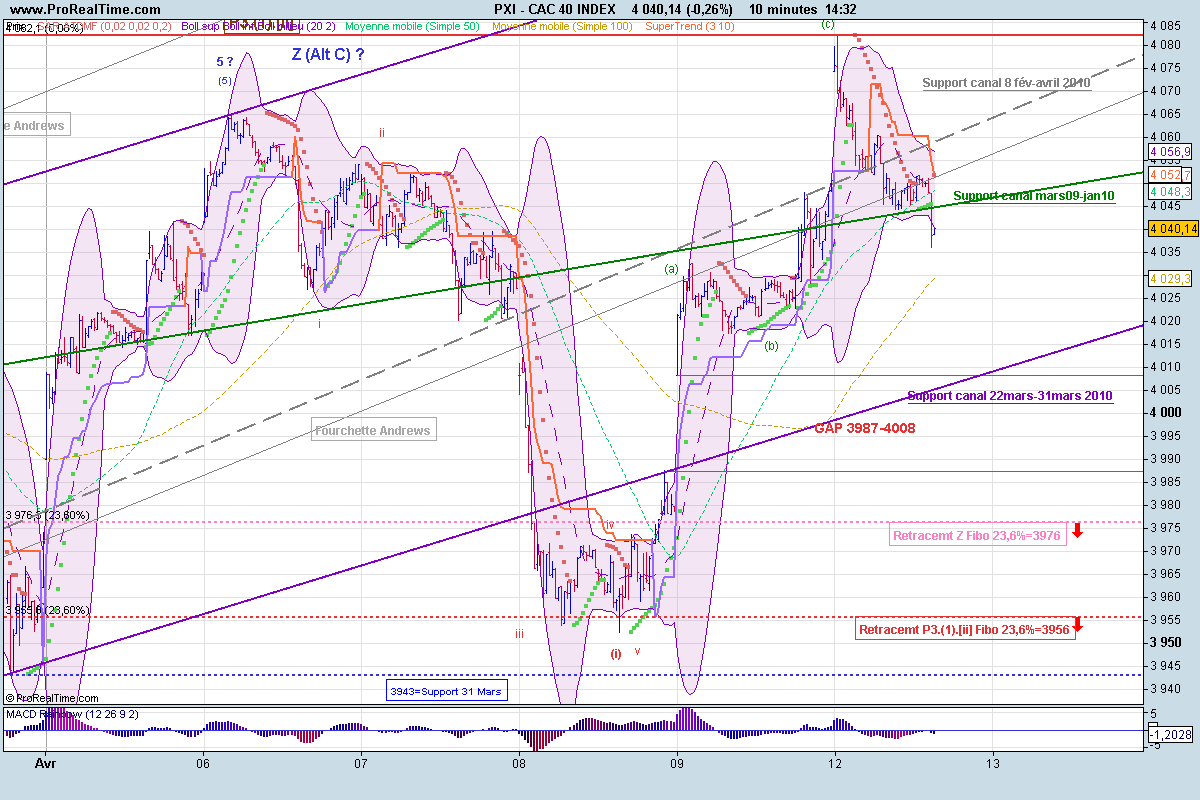
Task: Click the blue (5) wave label
Action: point(225,80)
